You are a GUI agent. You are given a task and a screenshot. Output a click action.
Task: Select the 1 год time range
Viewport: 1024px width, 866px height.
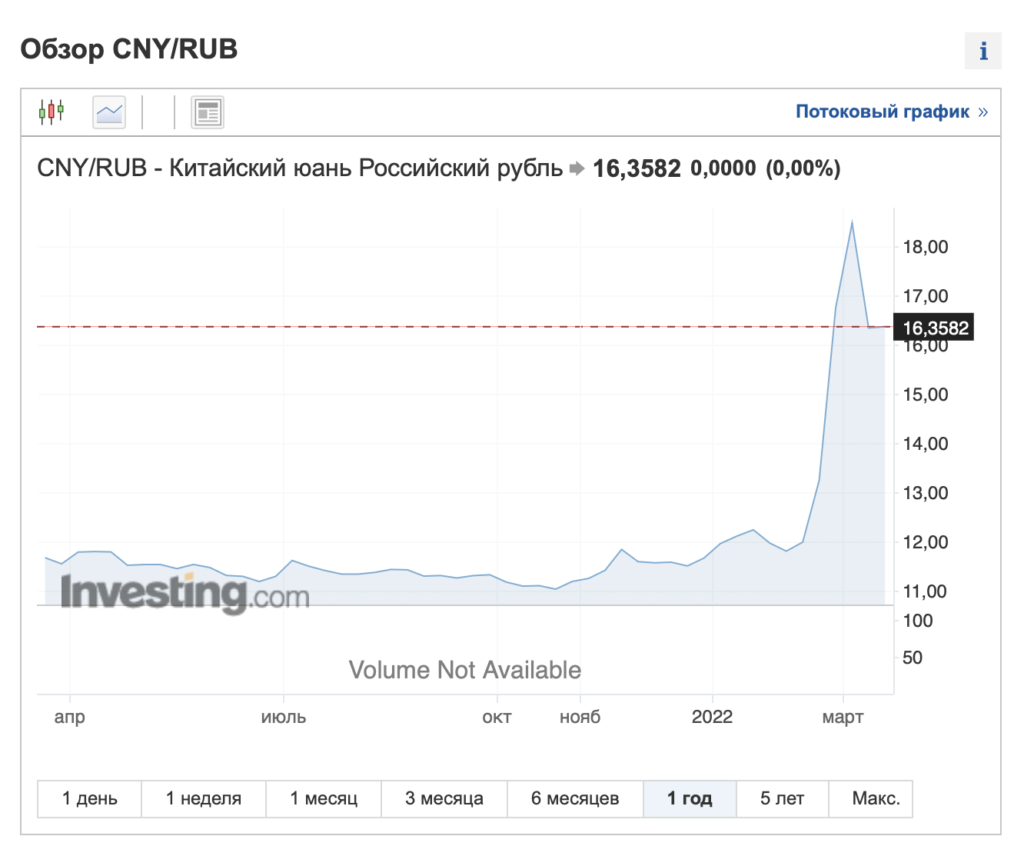coord(690,798)
